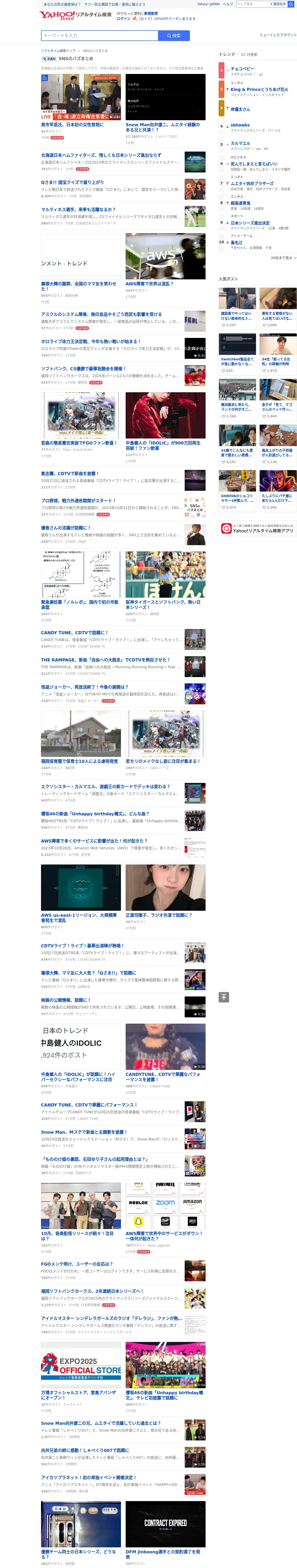
Task: Click heart icon showing 3,074 likes
Action: 223,508
